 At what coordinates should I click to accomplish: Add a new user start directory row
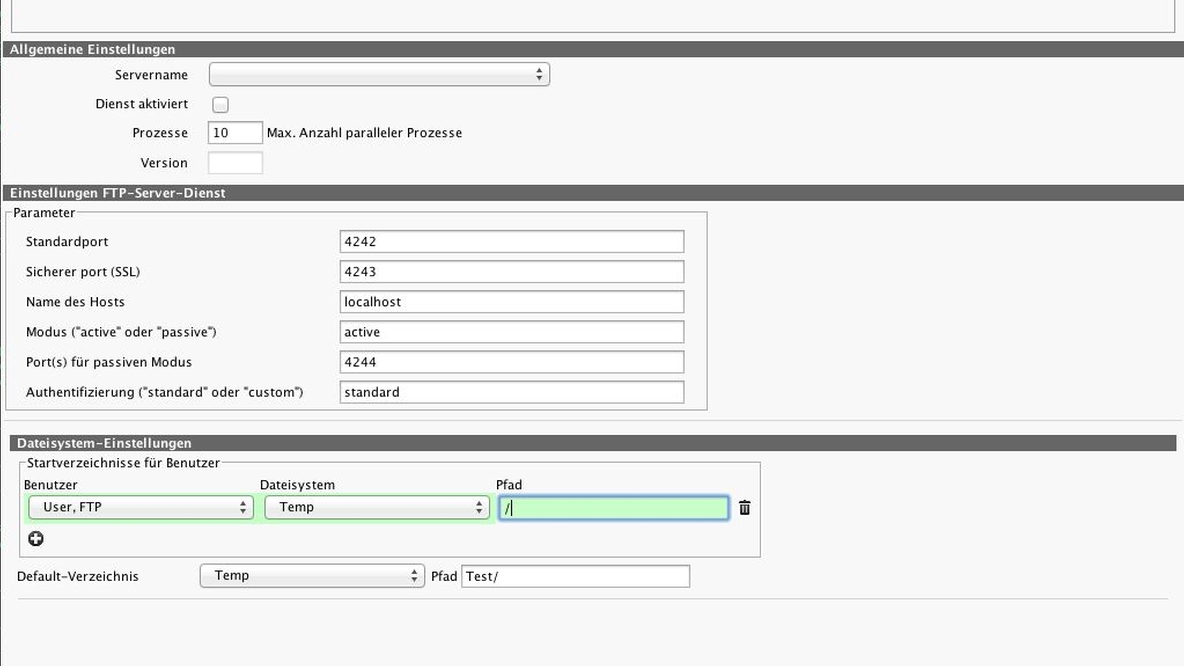pyautogui.click(x=35, y=538)
